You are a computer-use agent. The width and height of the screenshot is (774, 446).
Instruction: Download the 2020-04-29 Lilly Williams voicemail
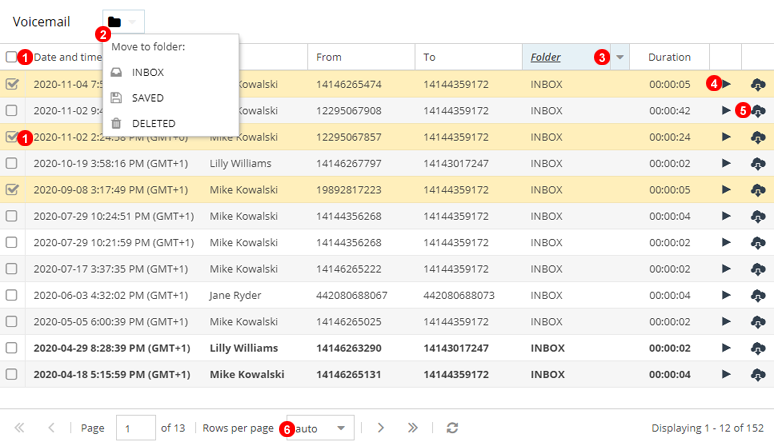(x=758, y=348)
